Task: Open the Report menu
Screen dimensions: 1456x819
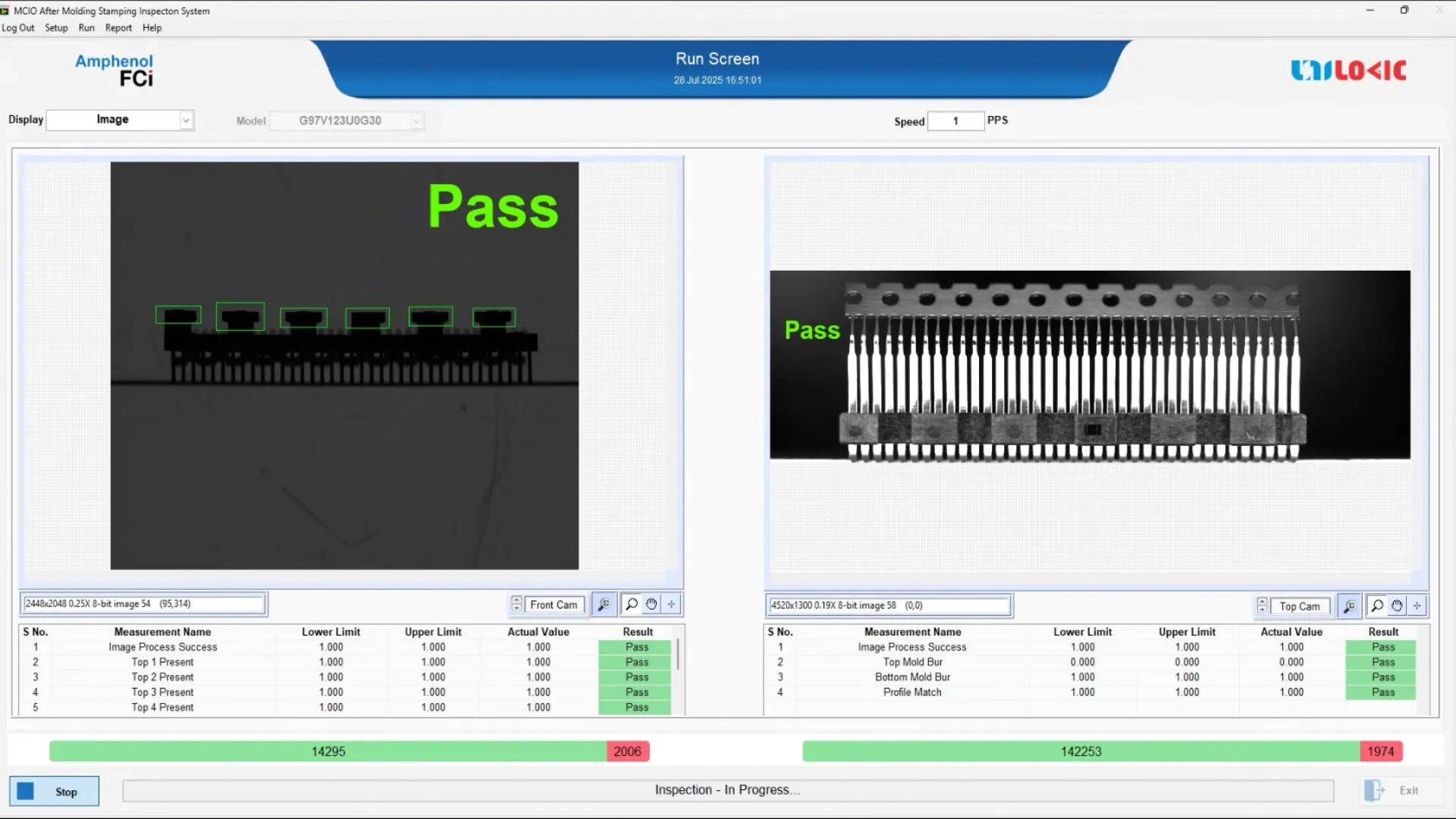Action: 118,28
